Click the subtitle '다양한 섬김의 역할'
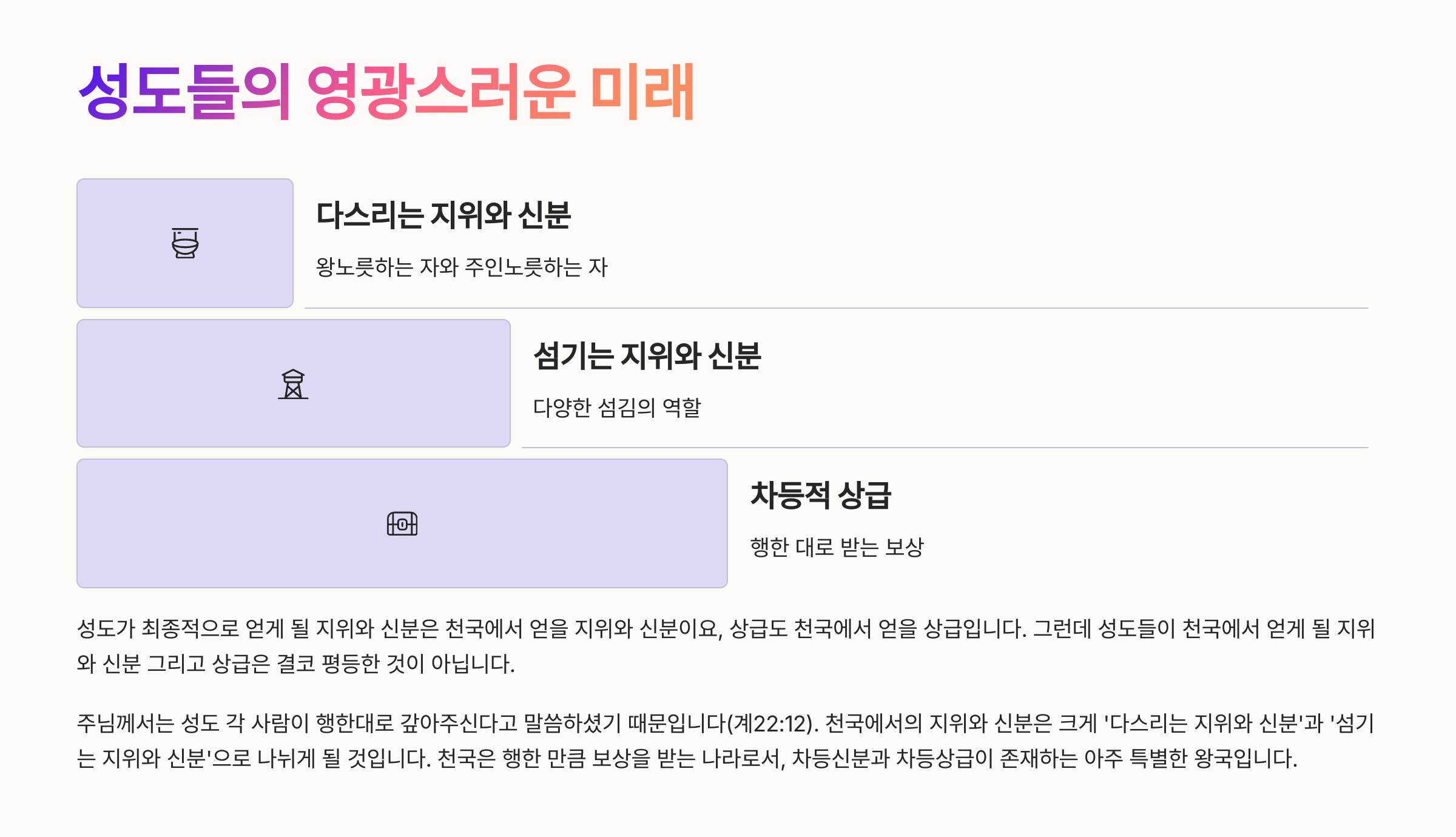Image resolution: width=1456 pixels, height=837 pixels. pyautogui.click(x=617, y=408)
